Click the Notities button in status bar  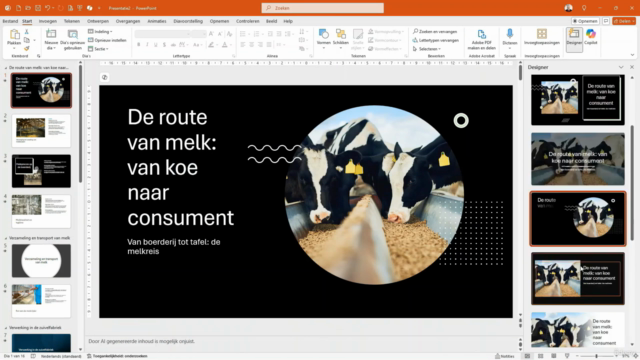pos(504,356)
